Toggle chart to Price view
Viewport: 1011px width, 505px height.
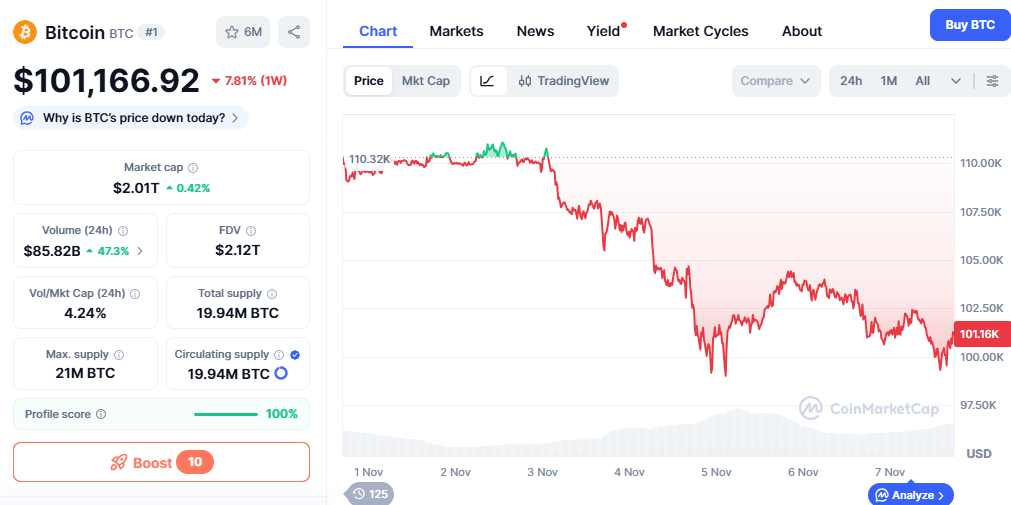[368, 81]
